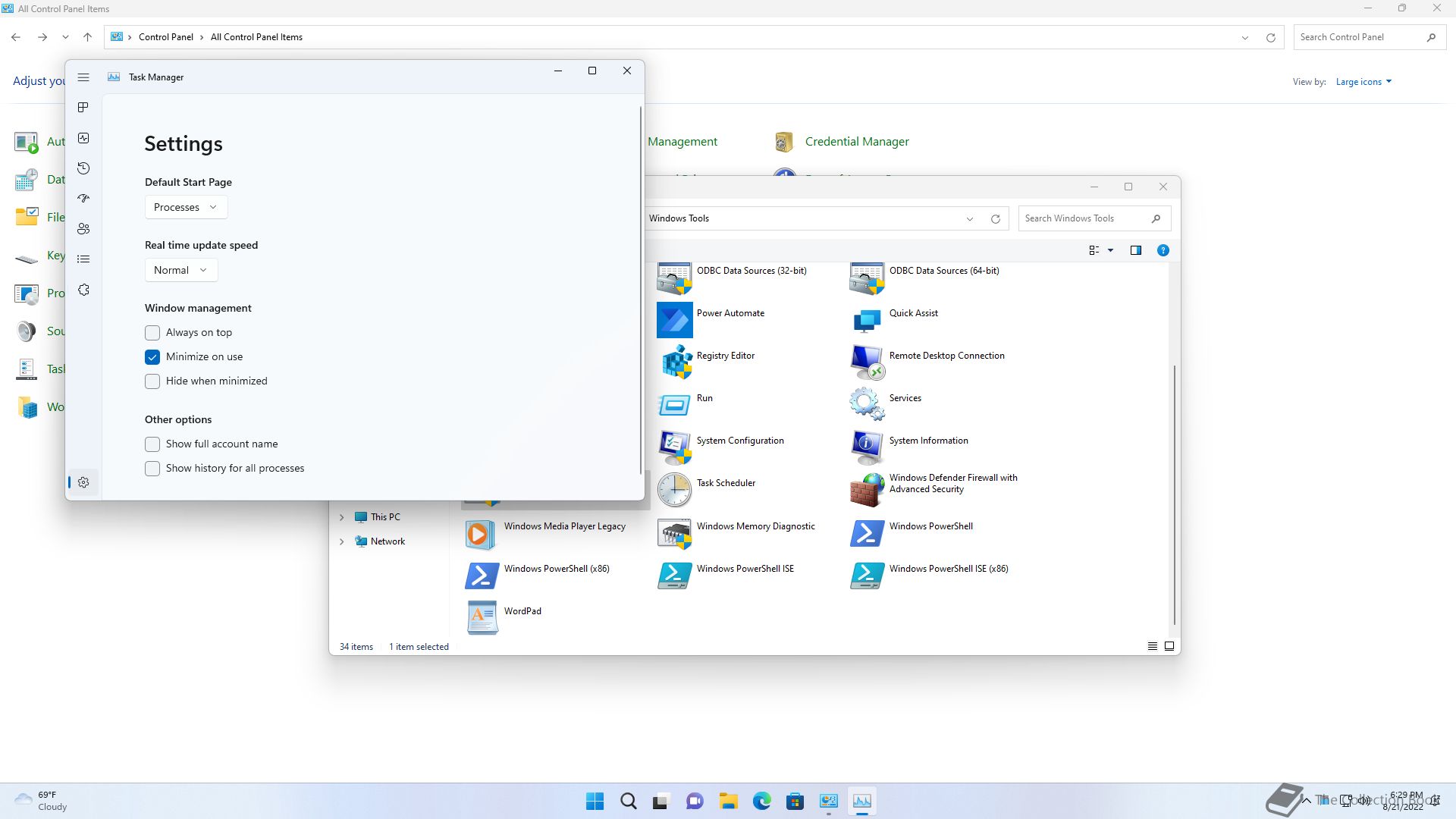
Task: Select Windows PowerShell ISE icon
Action: pos(674,576)
